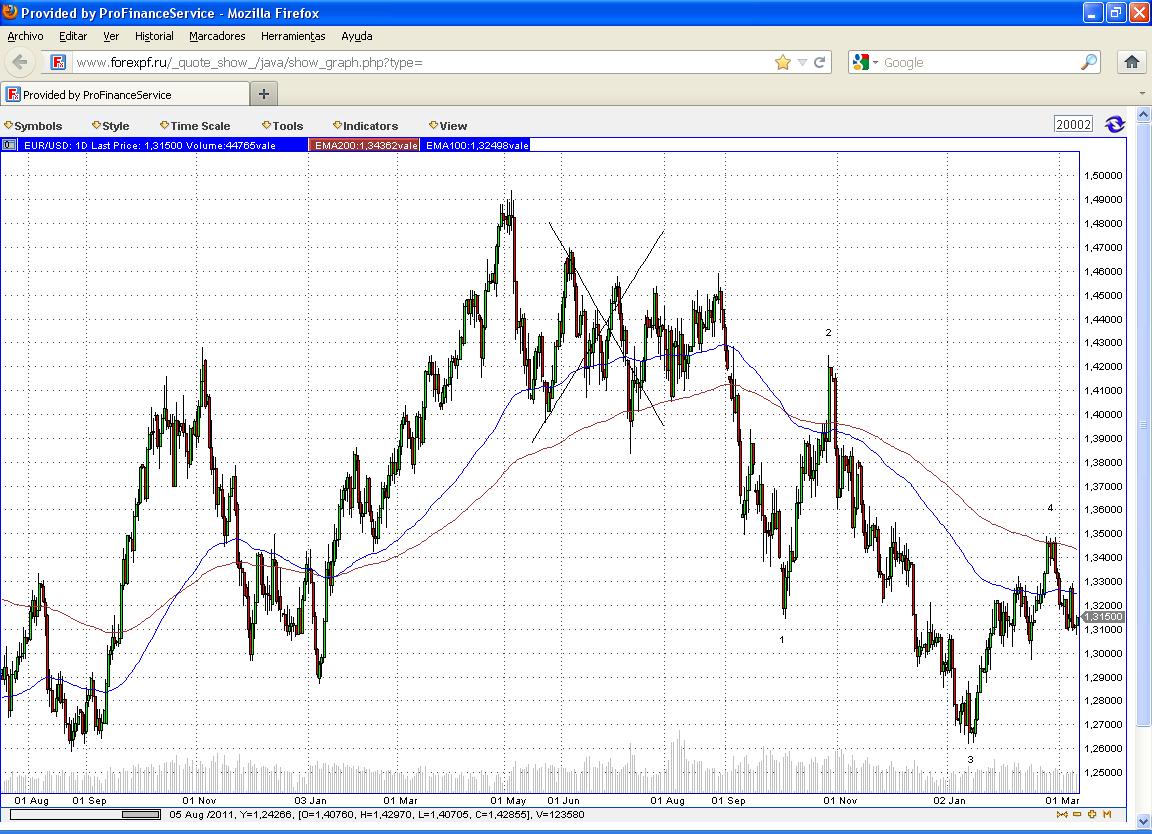Click the 20002 value field

point(1073,124)
